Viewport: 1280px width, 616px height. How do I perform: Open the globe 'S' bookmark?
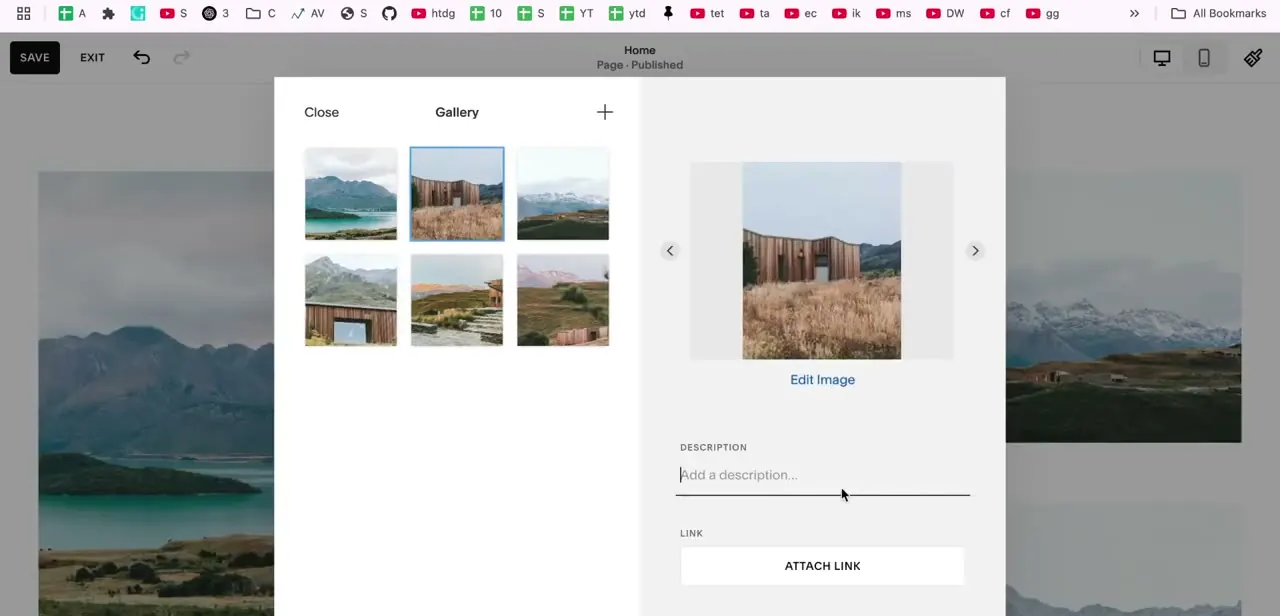(354, 14)
